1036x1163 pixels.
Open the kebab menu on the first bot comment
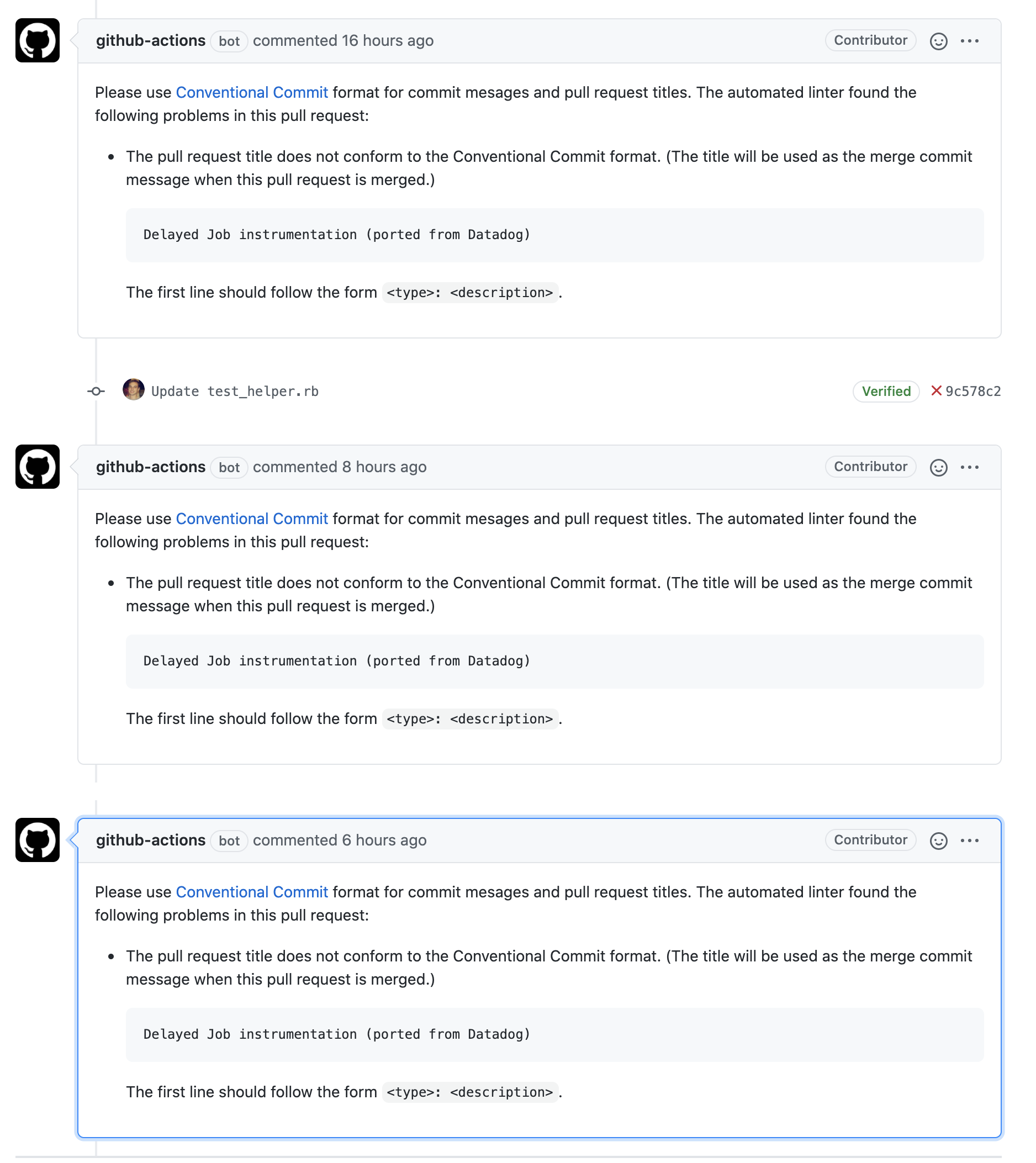point(971,40)
